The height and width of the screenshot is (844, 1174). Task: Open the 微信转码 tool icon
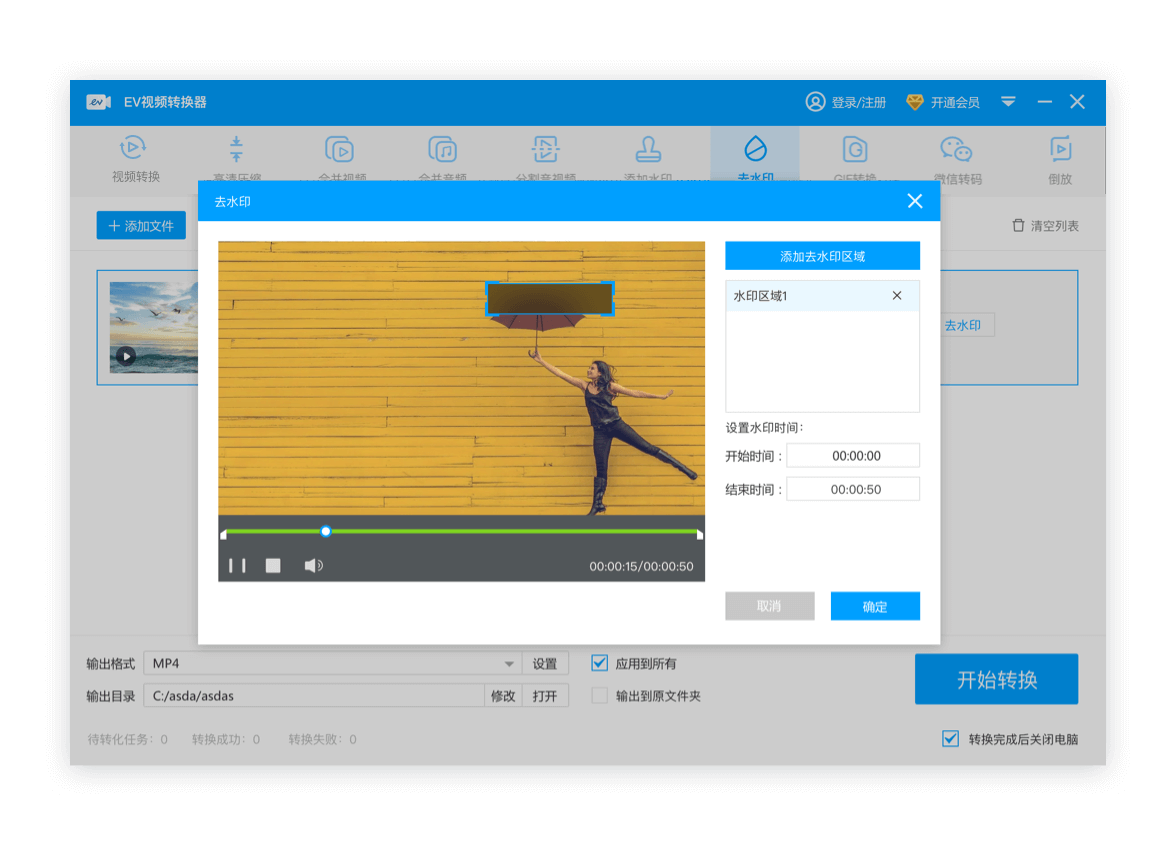tap(956, 149)
